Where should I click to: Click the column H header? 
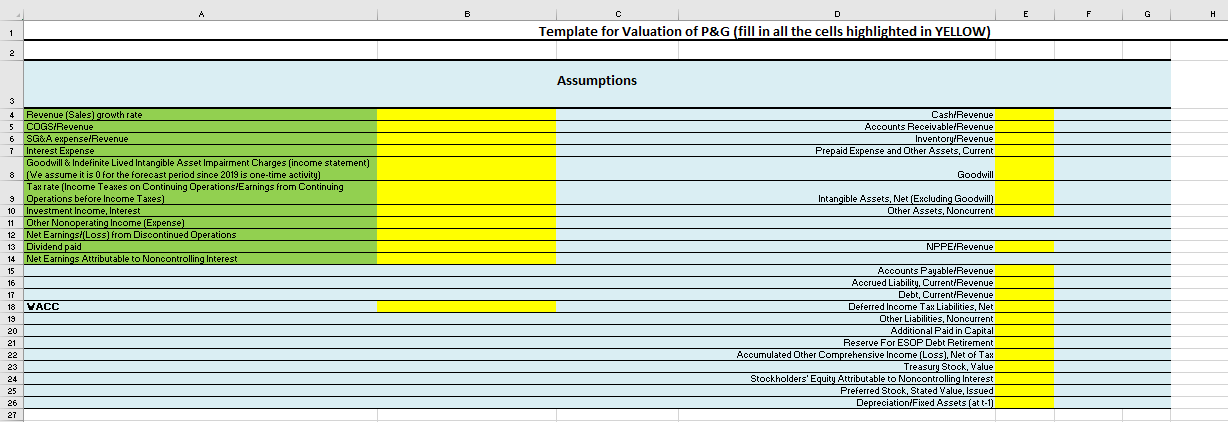pyautogui.click(x=1200, y=12)
